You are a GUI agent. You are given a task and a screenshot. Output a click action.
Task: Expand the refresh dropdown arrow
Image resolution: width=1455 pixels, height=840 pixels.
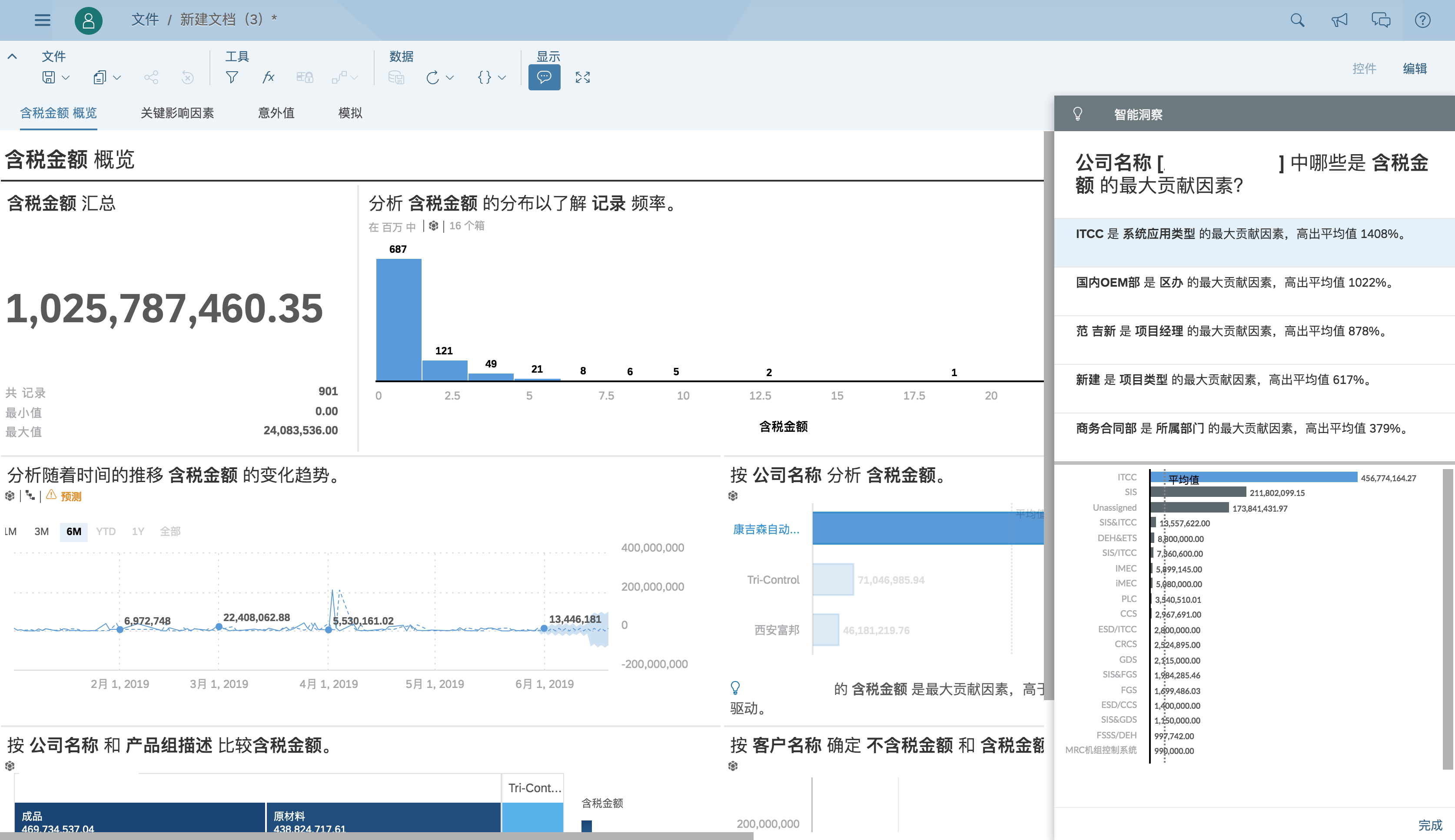[x=450, y=77]
